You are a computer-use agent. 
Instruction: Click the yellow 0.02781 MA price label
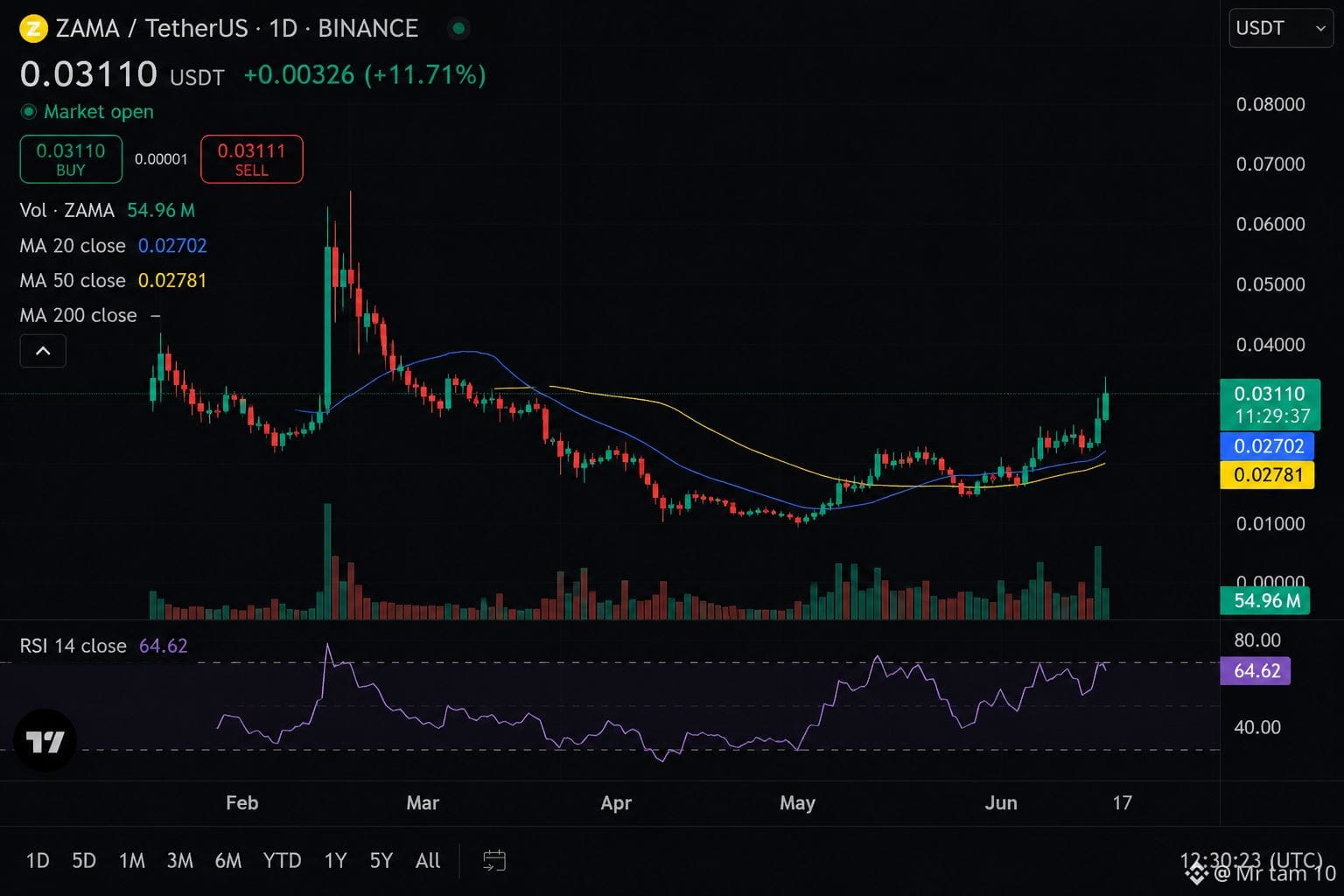tap(1267, 475)
